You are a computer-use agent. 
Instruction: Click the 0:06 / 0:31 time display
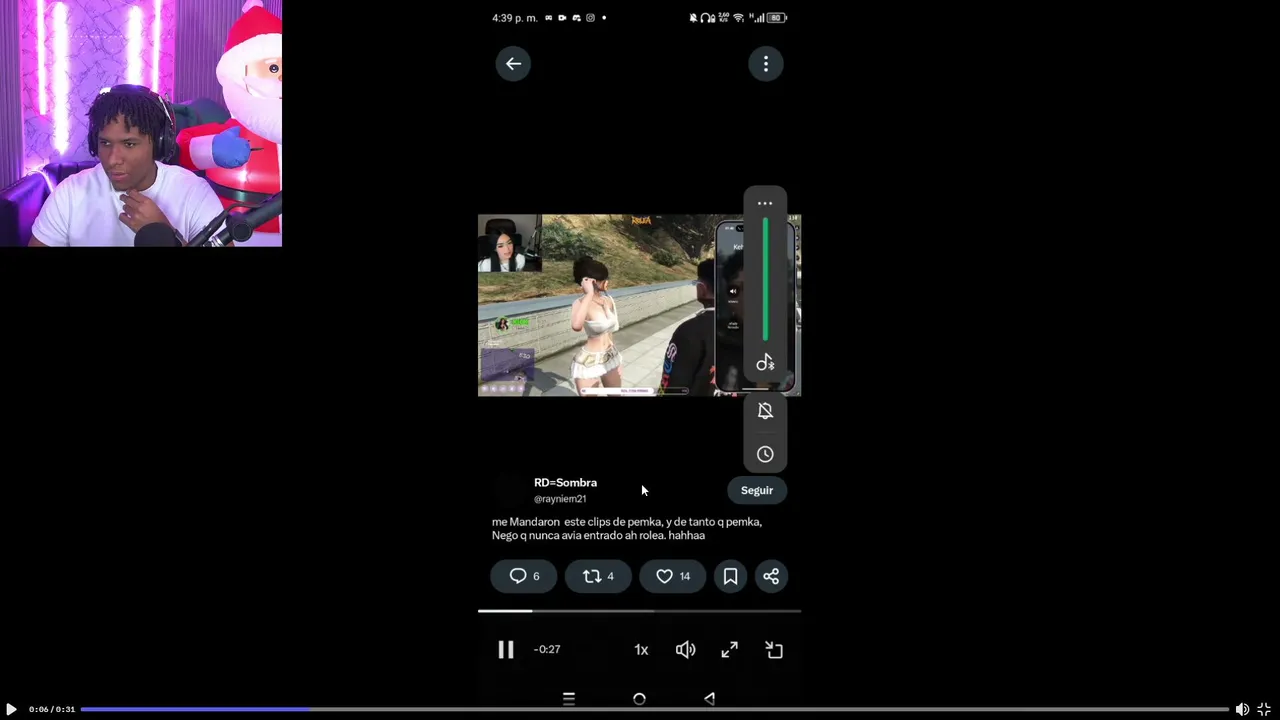(52, 709)
